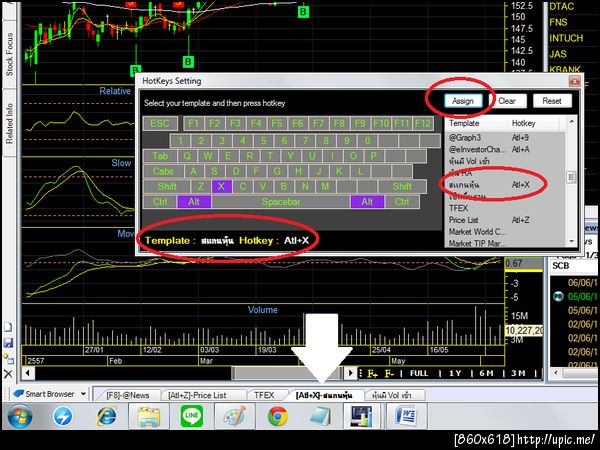Select the number 9 key on the keyboard

click(x=346, y=140)
